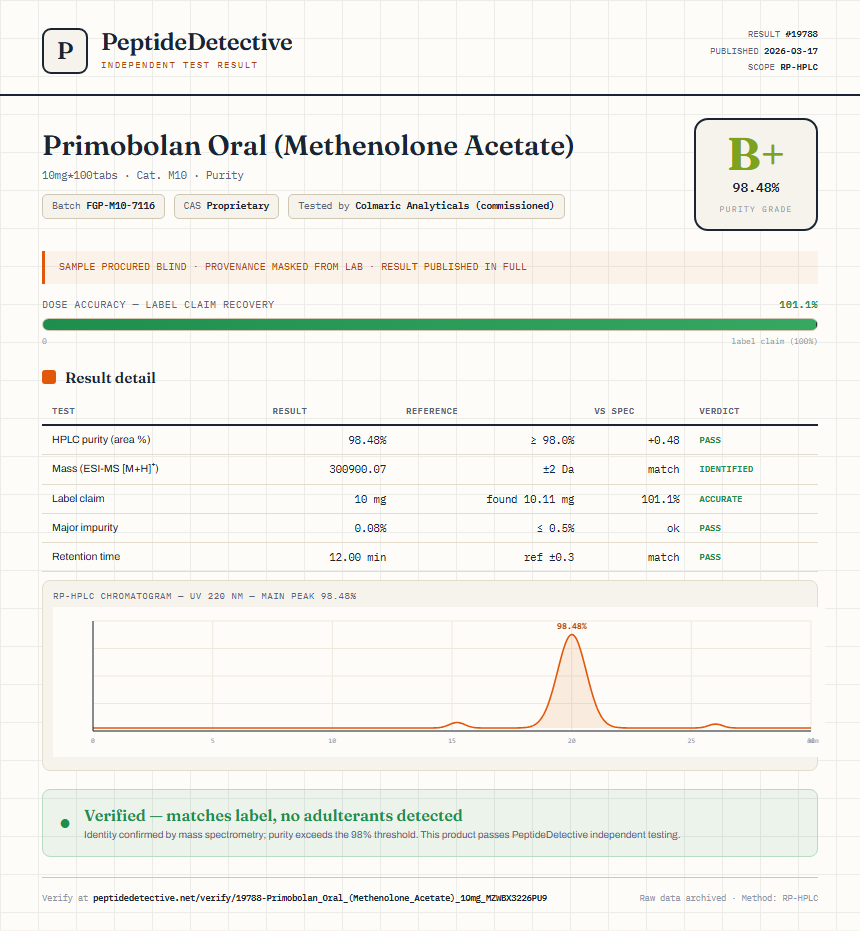This screenshot has width=860, height=931.
Task: Click the CAS Proprietary chip
Action: (226, 206)
